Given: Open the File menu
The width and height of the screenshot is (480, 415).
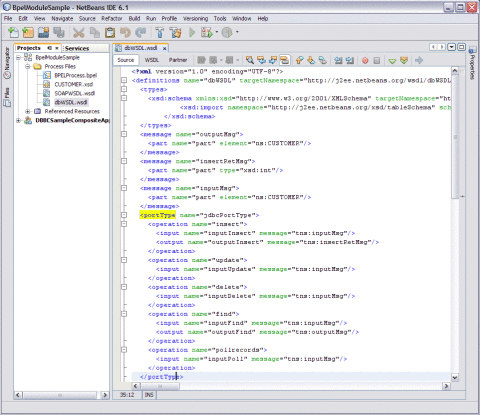Looking at the screenshot, I should [8, 19].
